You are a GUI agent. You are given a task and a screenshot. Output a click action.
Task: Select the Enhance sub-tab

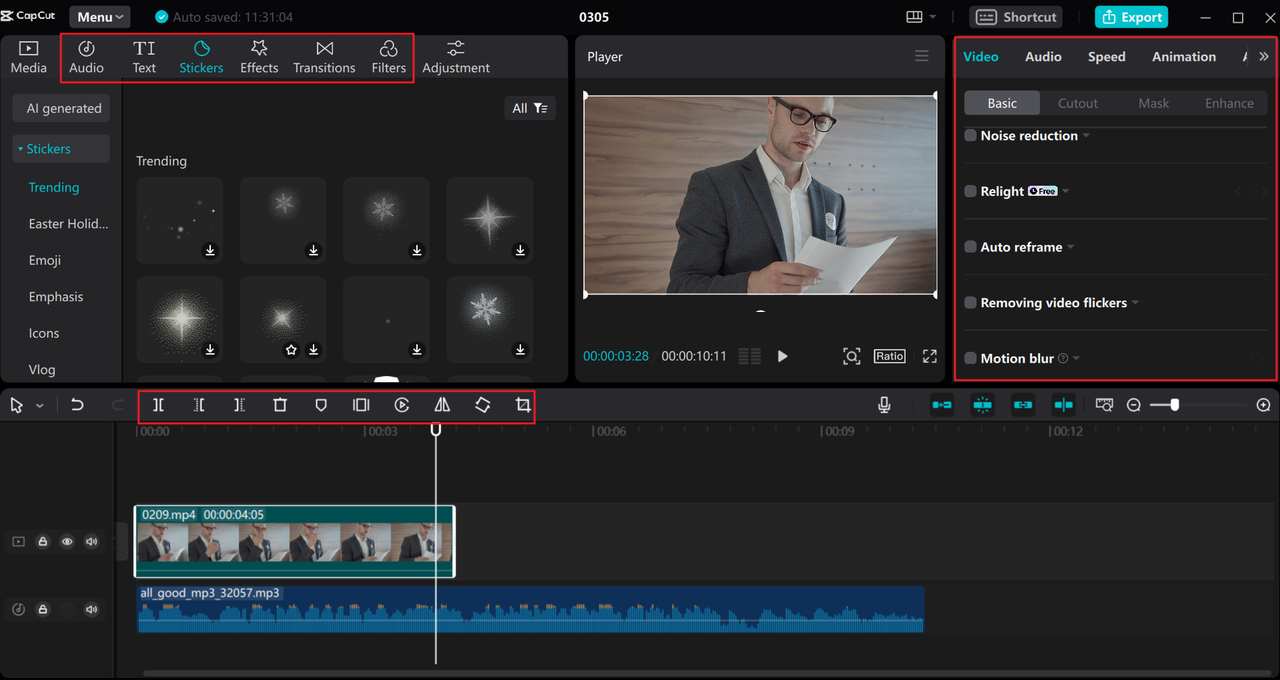click(1229, 103)
